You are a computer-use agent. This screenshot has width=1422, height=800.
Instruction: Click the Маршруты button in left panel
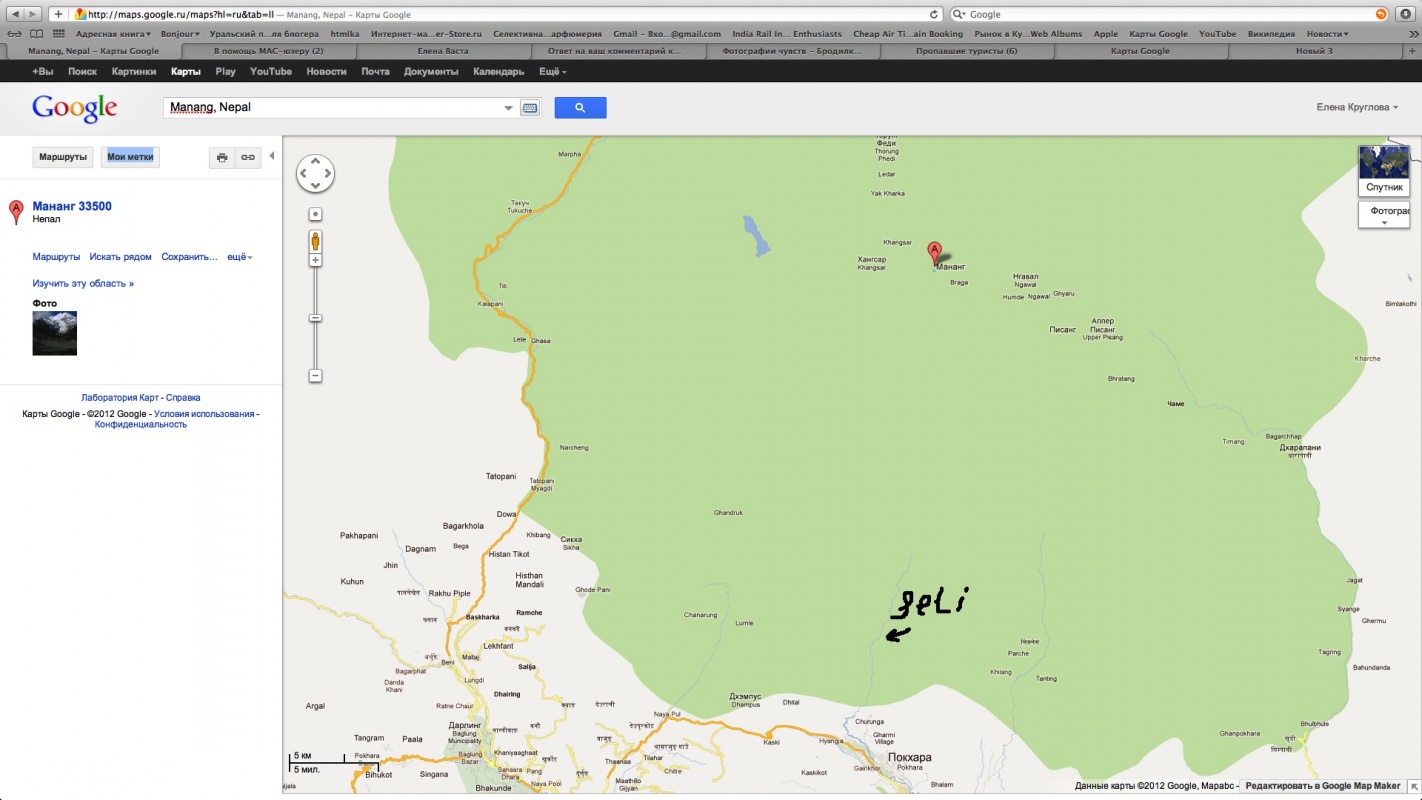click(63, 157)
